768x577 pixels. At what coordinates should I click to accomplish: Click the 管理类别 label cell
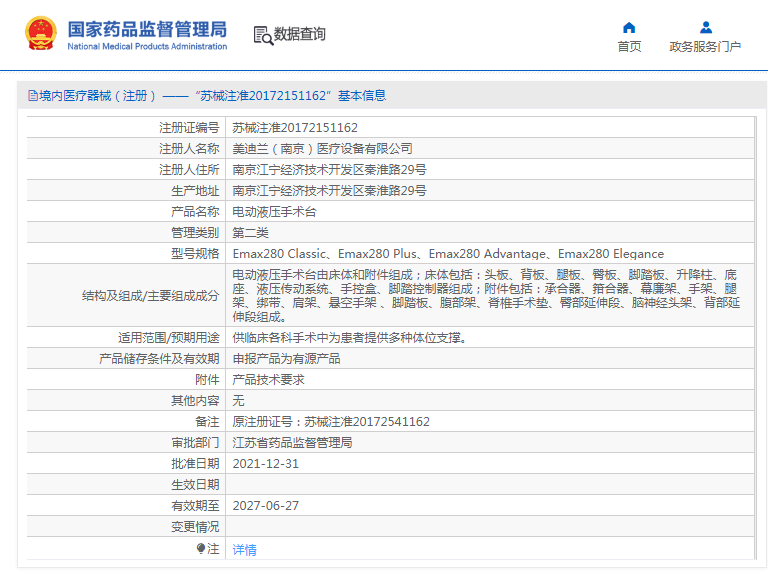point(126,233)
